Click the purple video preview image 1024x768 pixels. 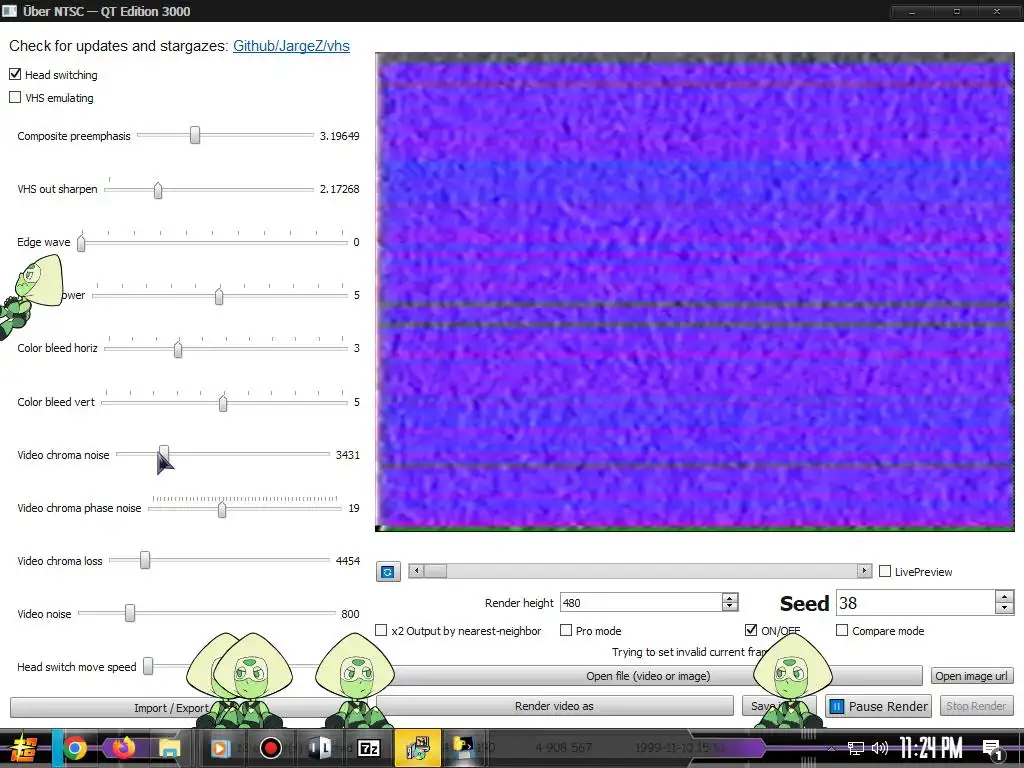coord(695,292)
